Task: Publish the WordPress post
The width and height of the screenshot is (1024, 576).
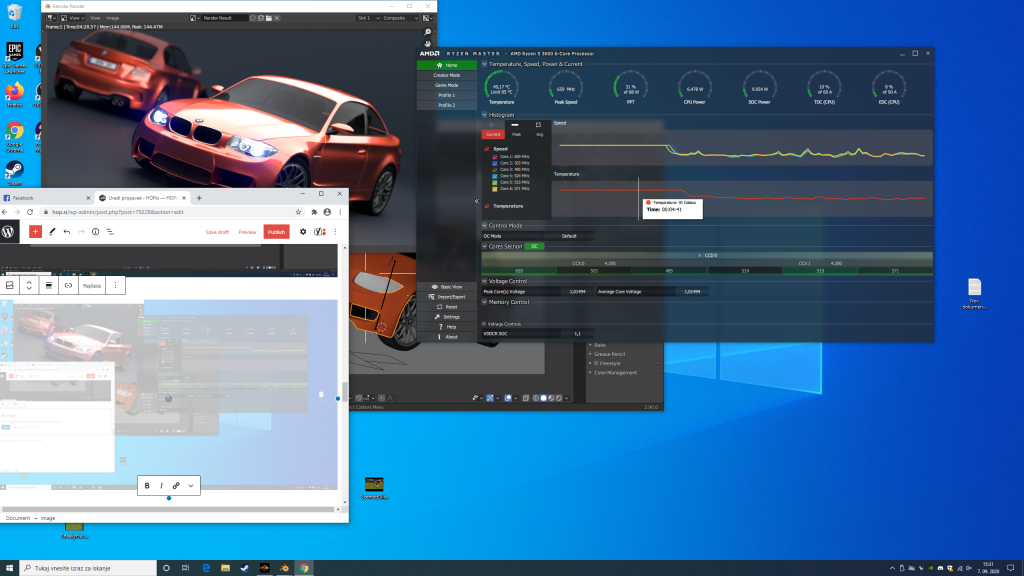Action: (x=276, y=232)
